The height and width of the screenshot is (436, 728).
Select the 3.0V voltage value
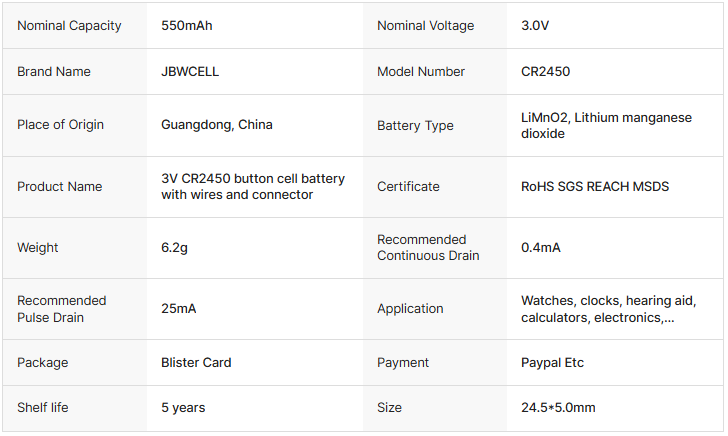[x=535, y=26]
